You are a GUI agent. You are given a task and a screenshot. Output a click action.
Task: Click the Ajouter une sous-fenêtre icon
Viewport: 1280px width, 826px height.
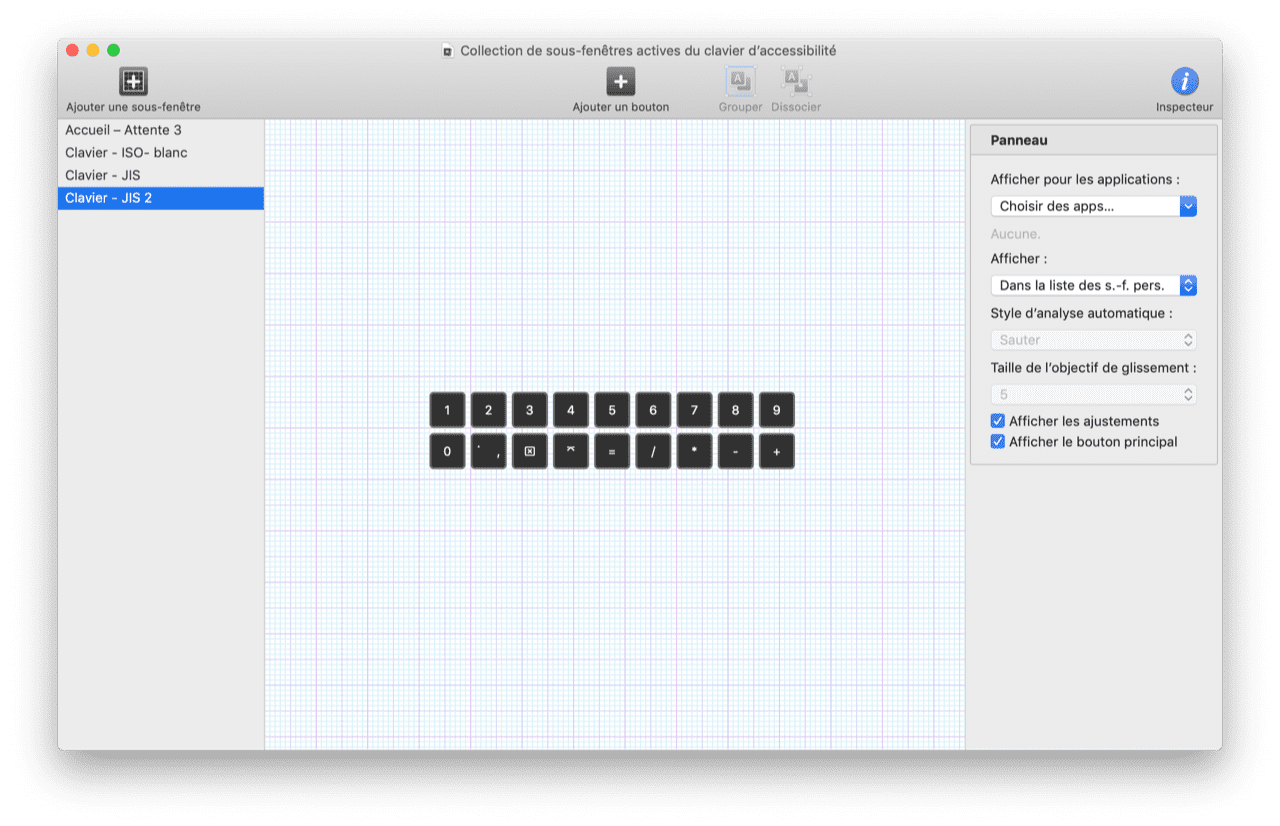(133, 82)
